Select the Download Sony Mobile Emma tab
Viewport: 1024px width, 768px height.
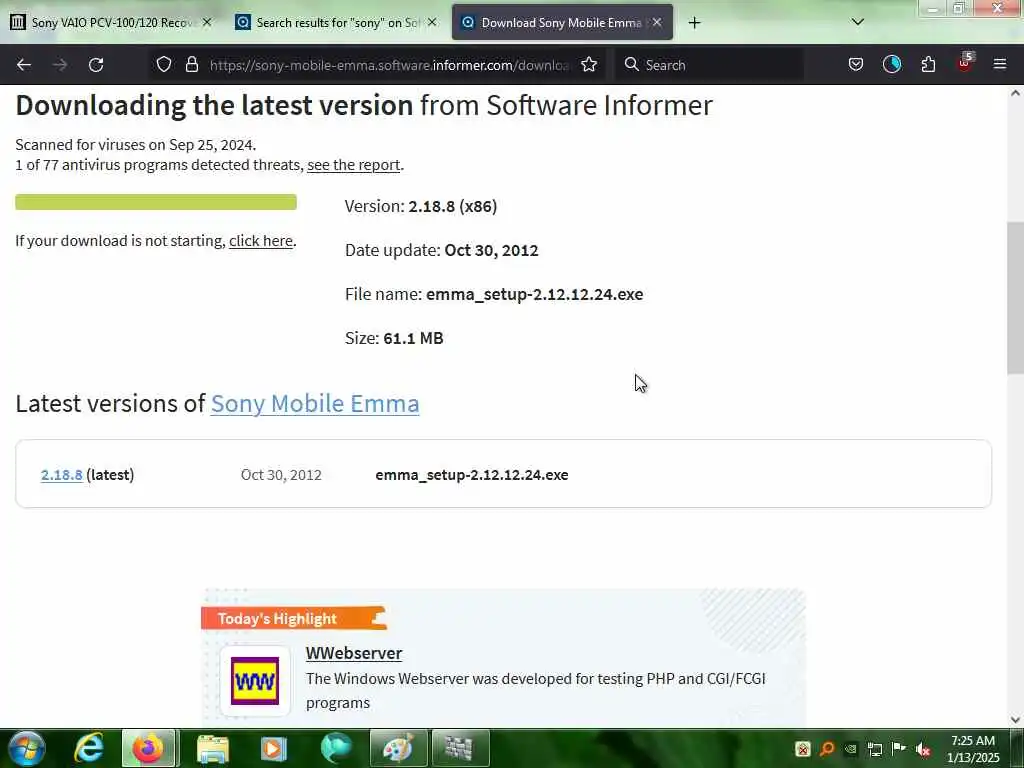click(x=562, y=22)
